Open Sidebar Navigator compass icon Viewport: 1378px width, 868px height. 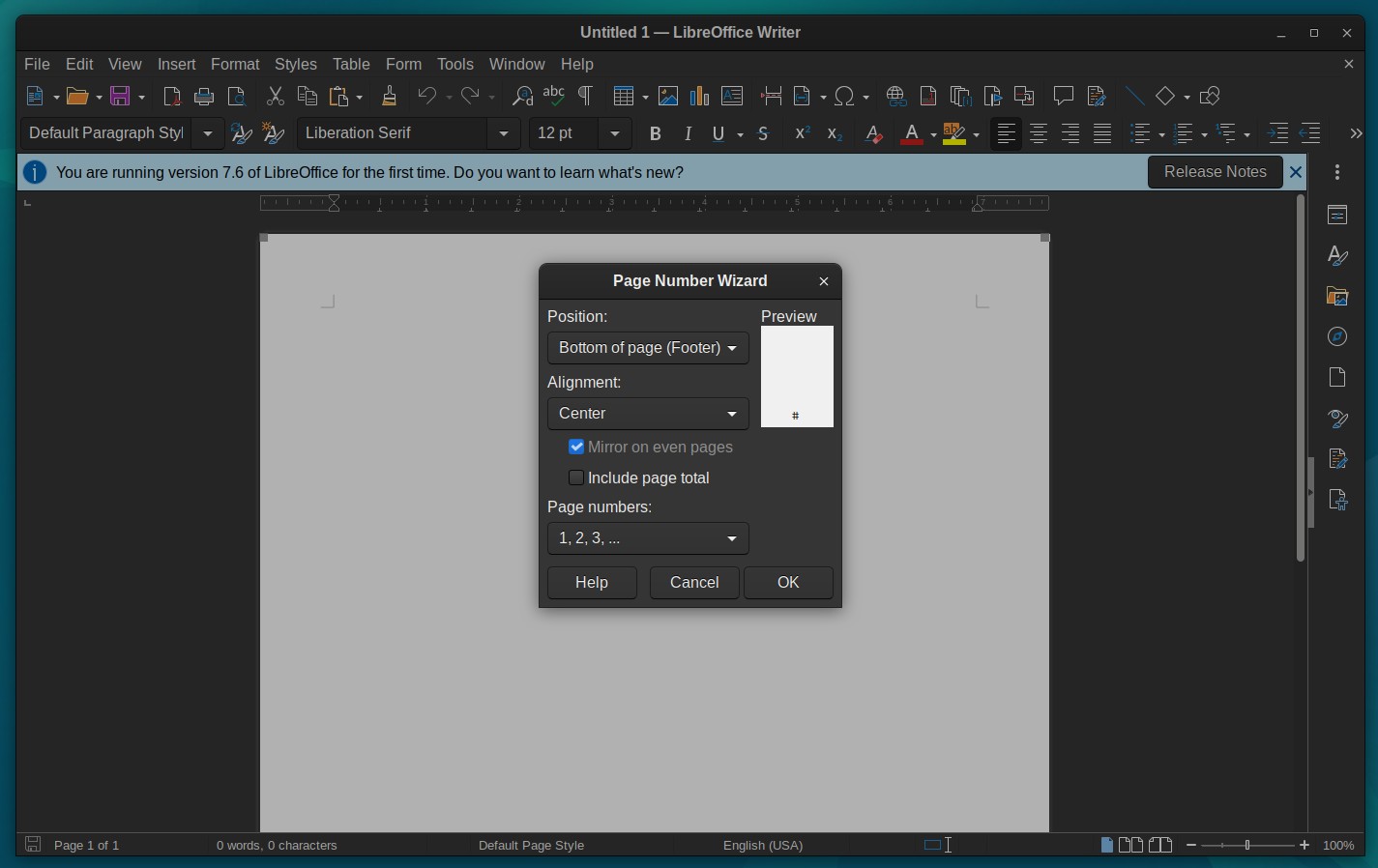pos(1337,336)
